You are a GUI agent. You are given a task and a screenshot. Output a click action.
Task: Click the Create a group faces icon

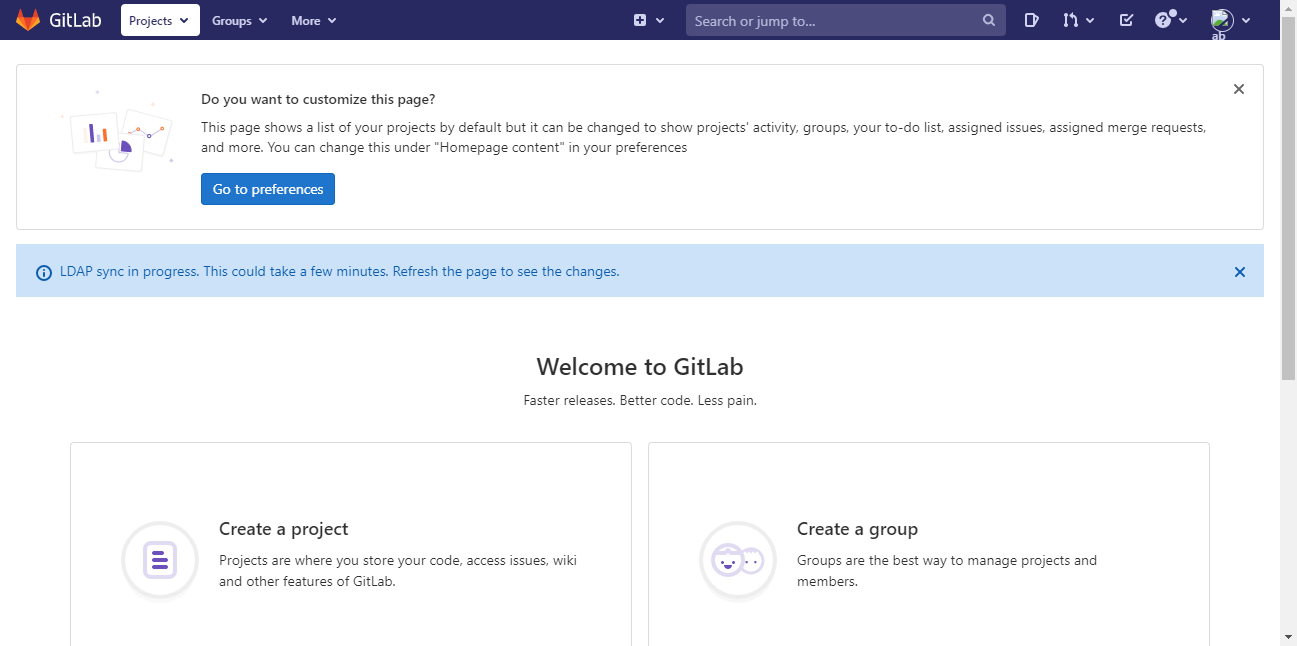(737, 560)
